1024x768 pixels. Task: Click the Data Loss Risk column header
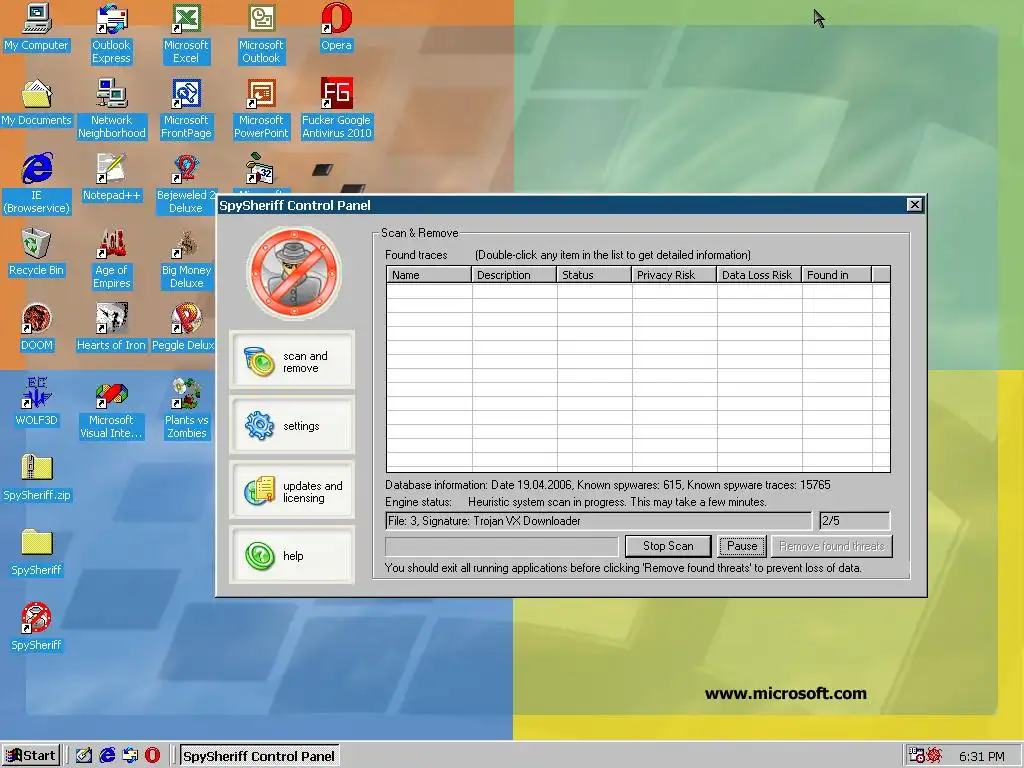[759, 275]
